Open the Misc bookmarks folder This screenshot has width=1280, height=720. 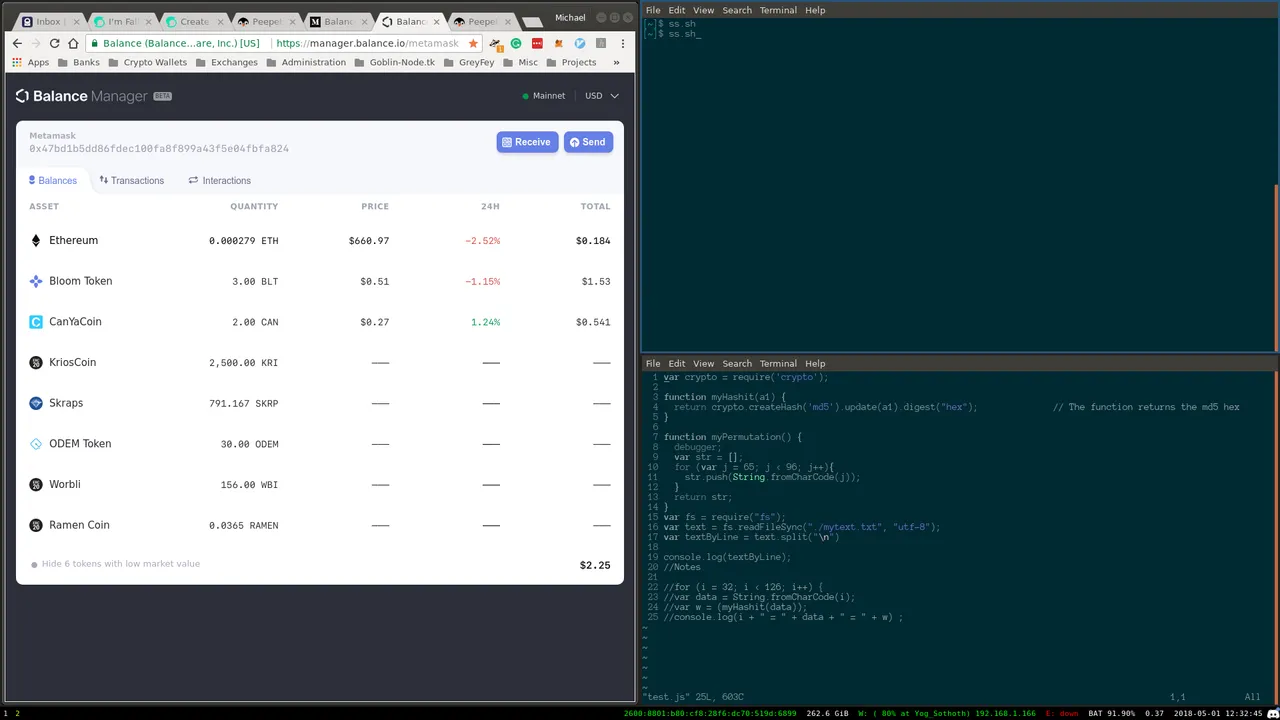pyautogui.click(x=521, y=62)
